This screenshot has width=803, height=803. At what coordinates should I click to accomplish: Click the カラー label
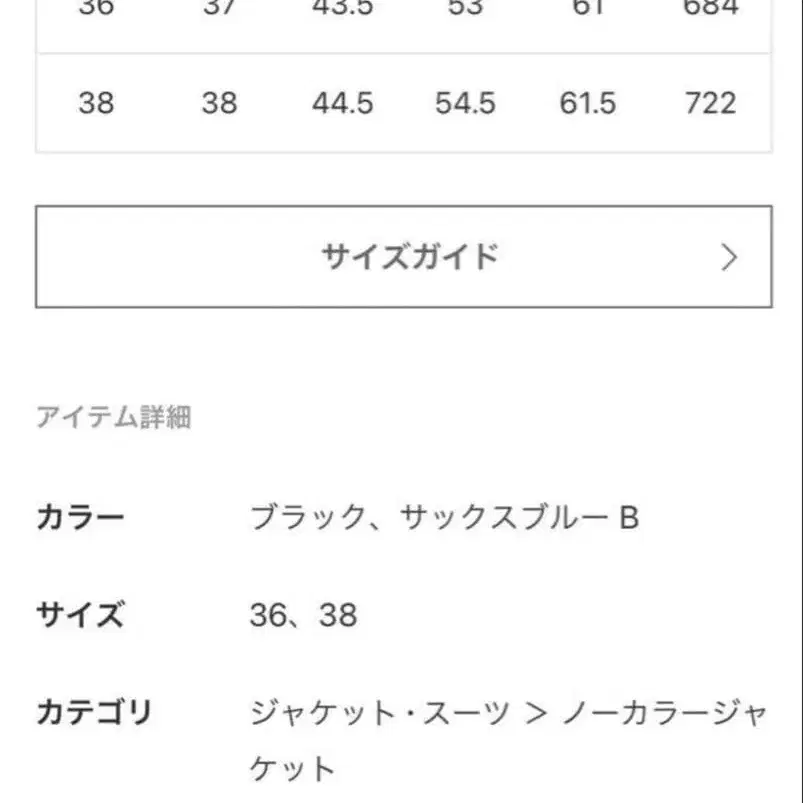pyautogui.click(x=80, y=518)
